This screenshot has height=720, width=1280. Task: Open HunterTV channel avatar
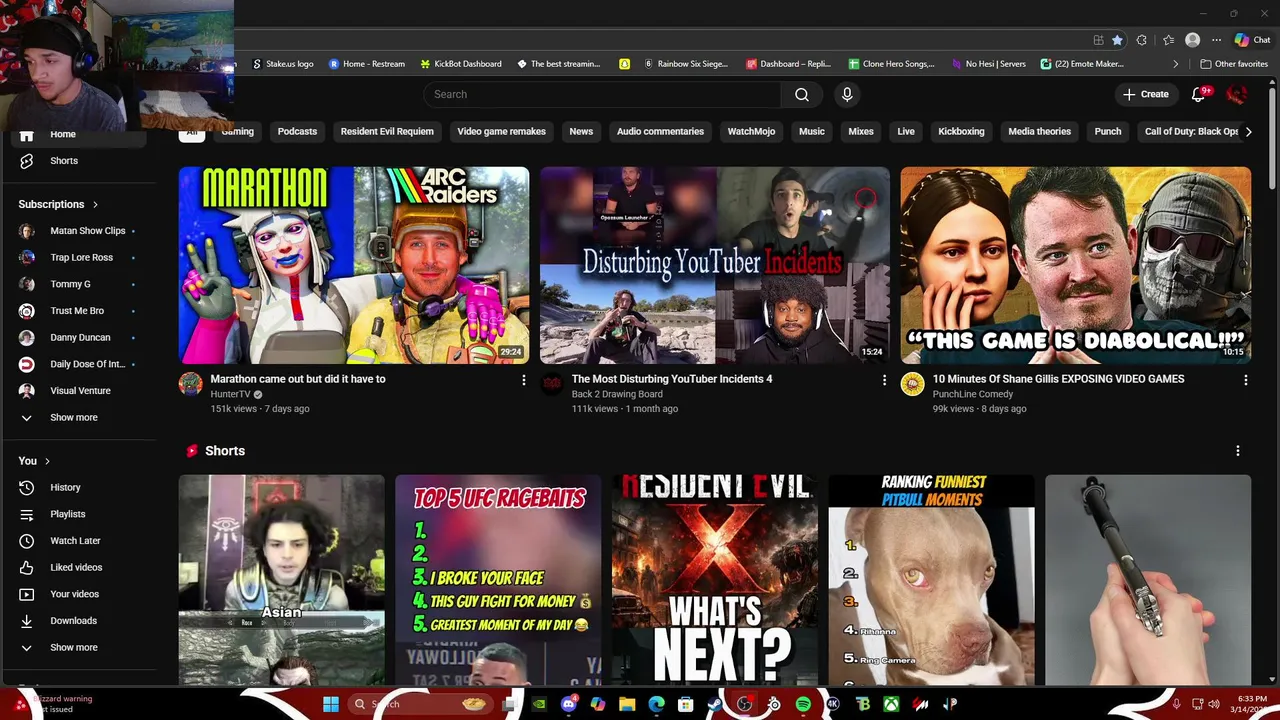pos(190,384)
